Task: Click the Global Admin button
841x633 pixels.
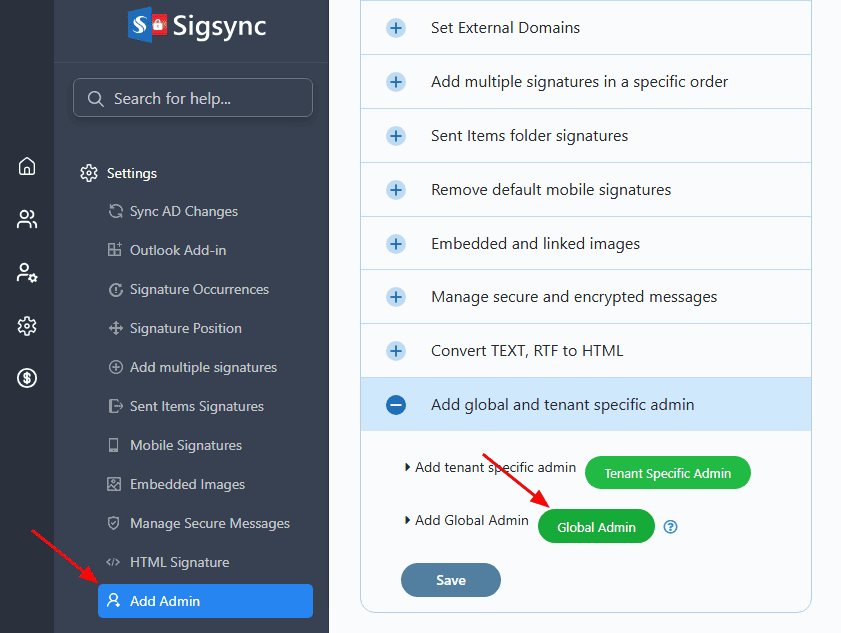Action: point(596,527)
